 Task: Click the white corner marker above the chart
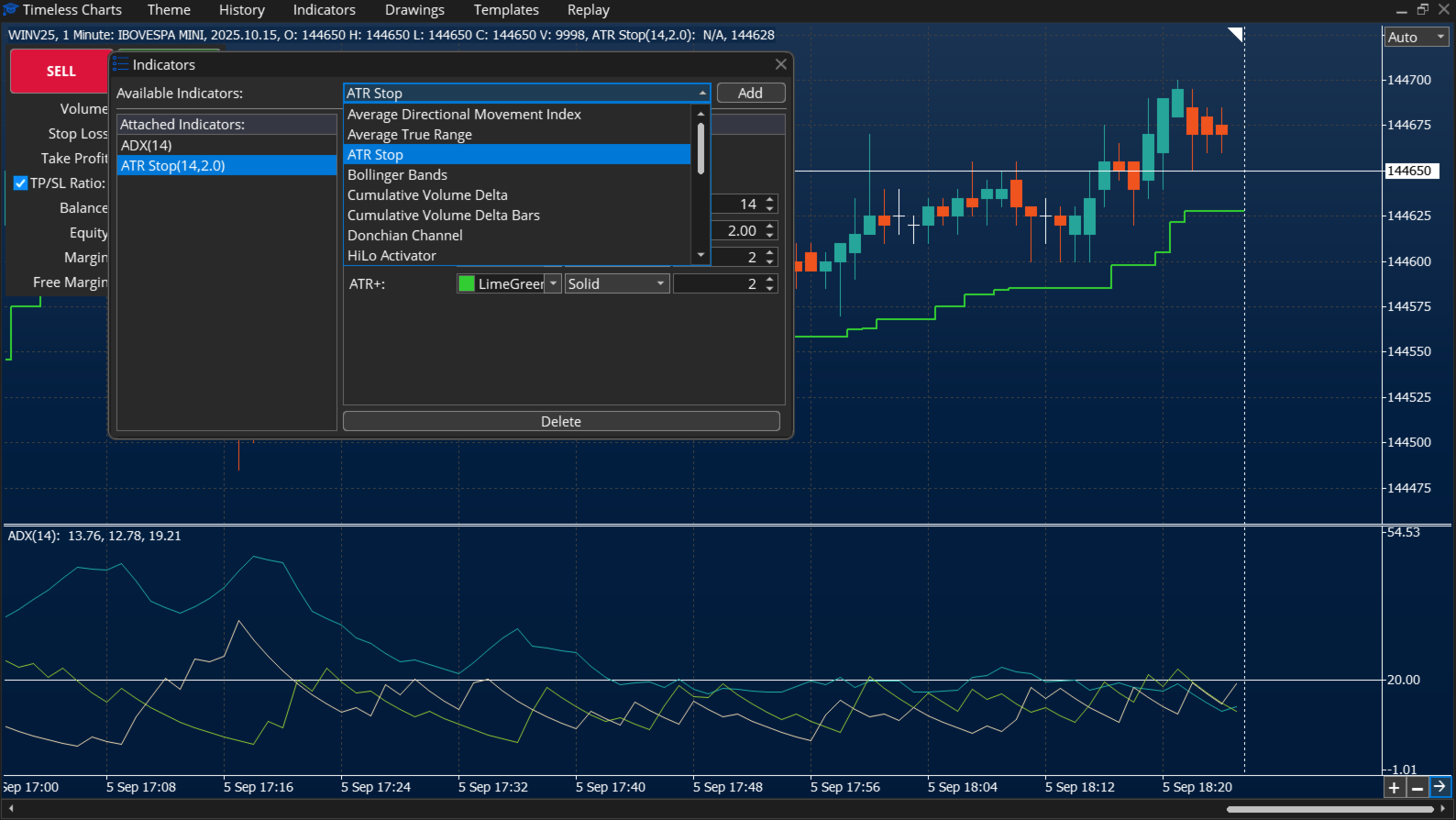pyautogui.click(x=1236, y=34)
